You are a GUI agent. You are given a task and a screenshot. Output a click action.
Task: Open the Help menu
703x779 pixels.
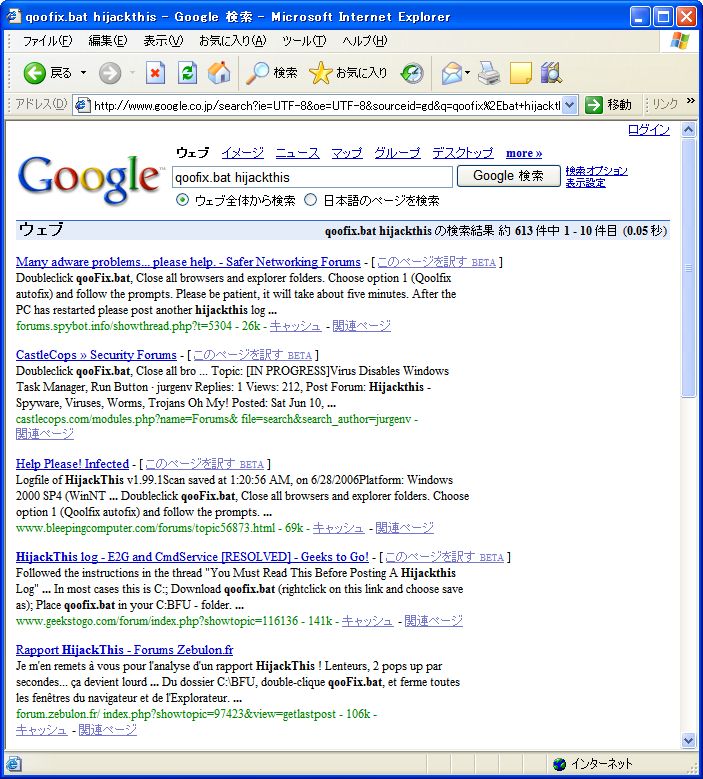coord(365,41)
